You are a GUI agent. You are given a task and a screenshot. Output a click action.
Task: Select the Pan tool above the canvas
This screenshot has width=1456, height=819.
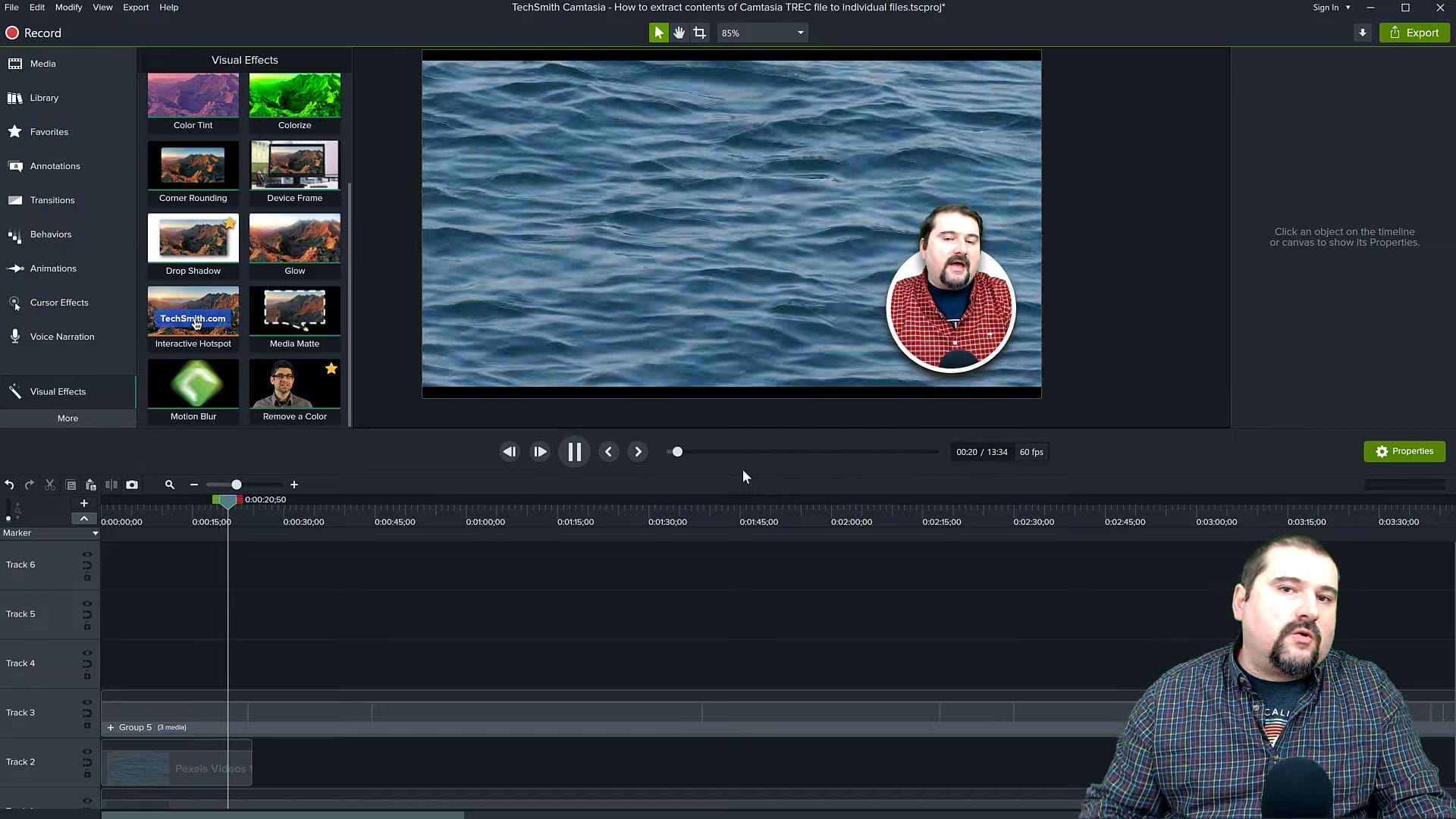click(x=679, y=33)
